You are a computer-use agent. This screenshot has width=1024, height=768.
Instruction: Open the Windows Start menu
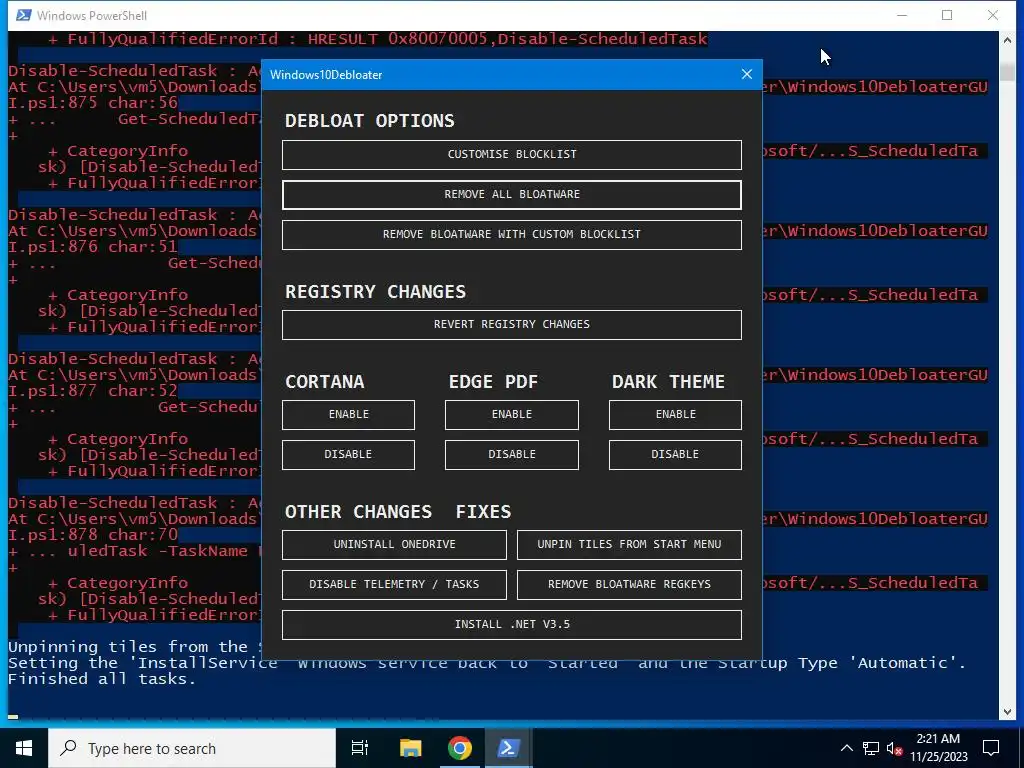[24, 748]
